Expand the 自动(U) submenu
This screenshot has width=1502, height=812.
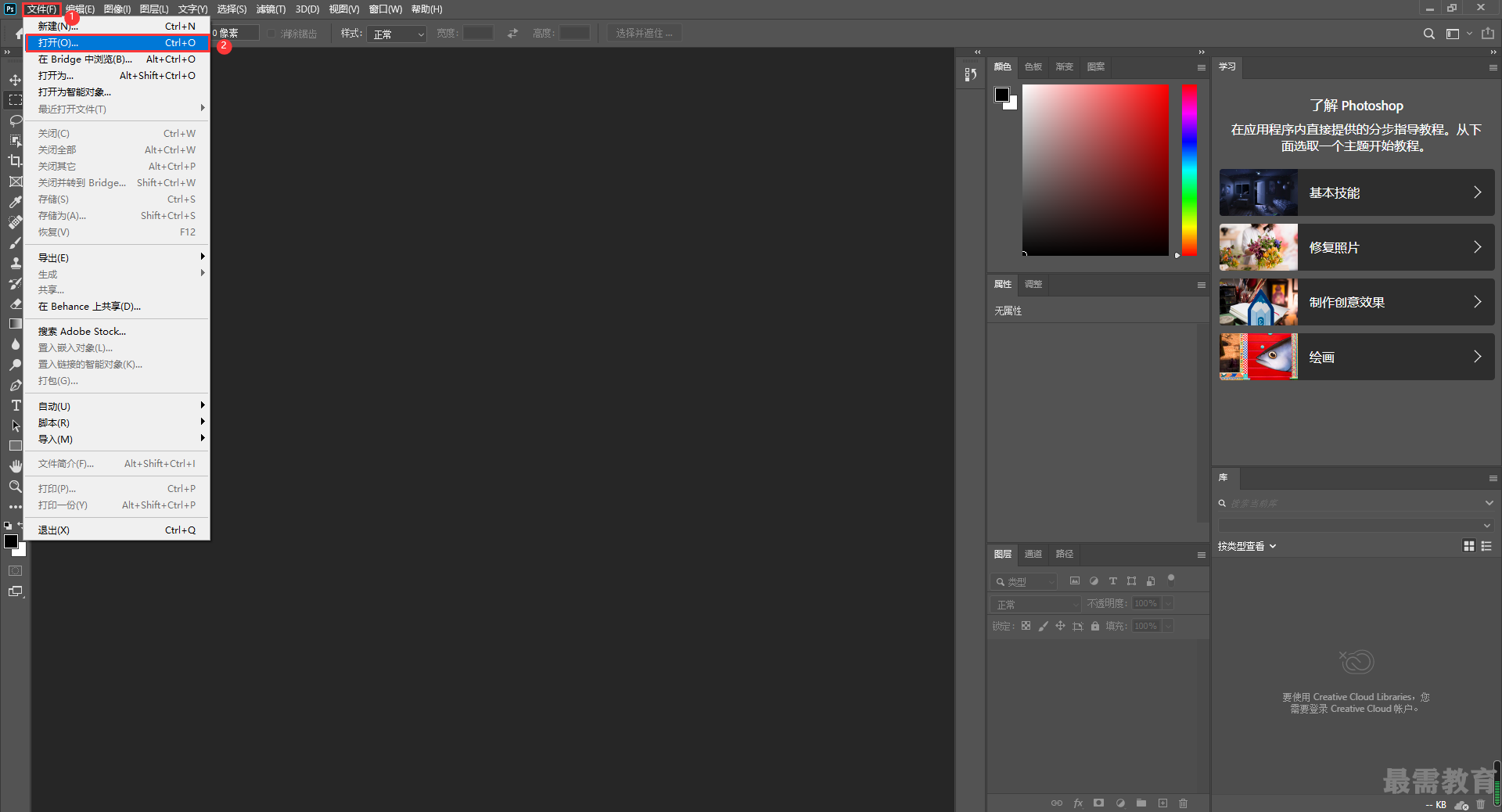coord(117,406)
